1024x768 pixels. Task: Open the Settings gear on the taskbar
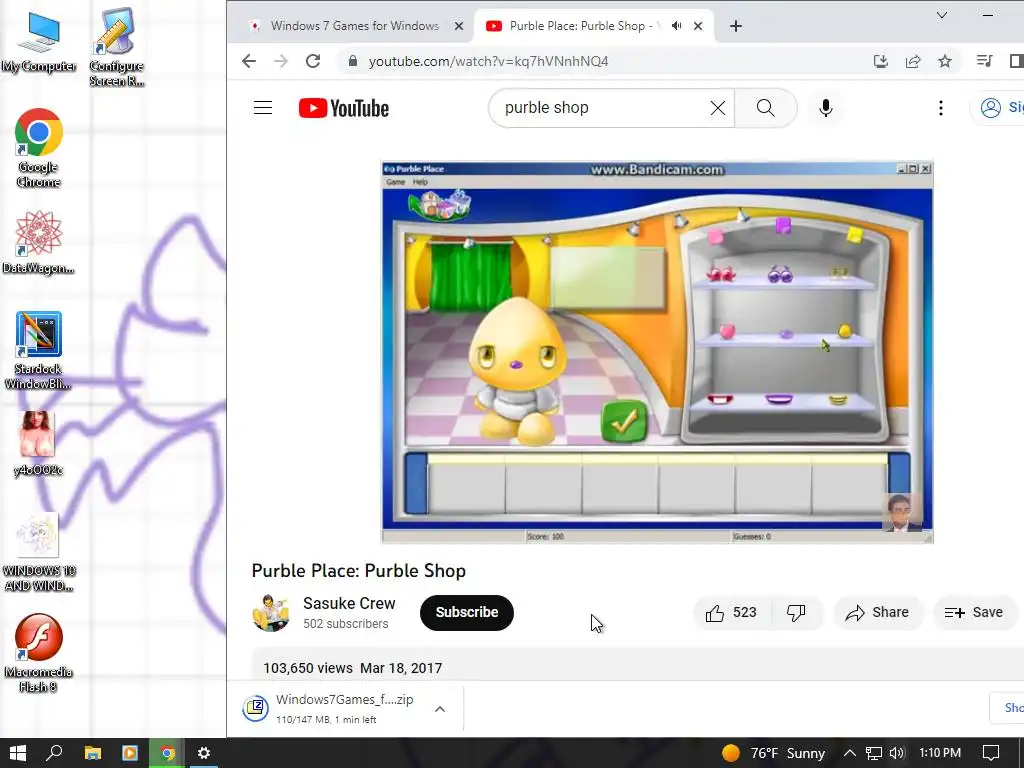pyautogui.click(x=204, y=753)
